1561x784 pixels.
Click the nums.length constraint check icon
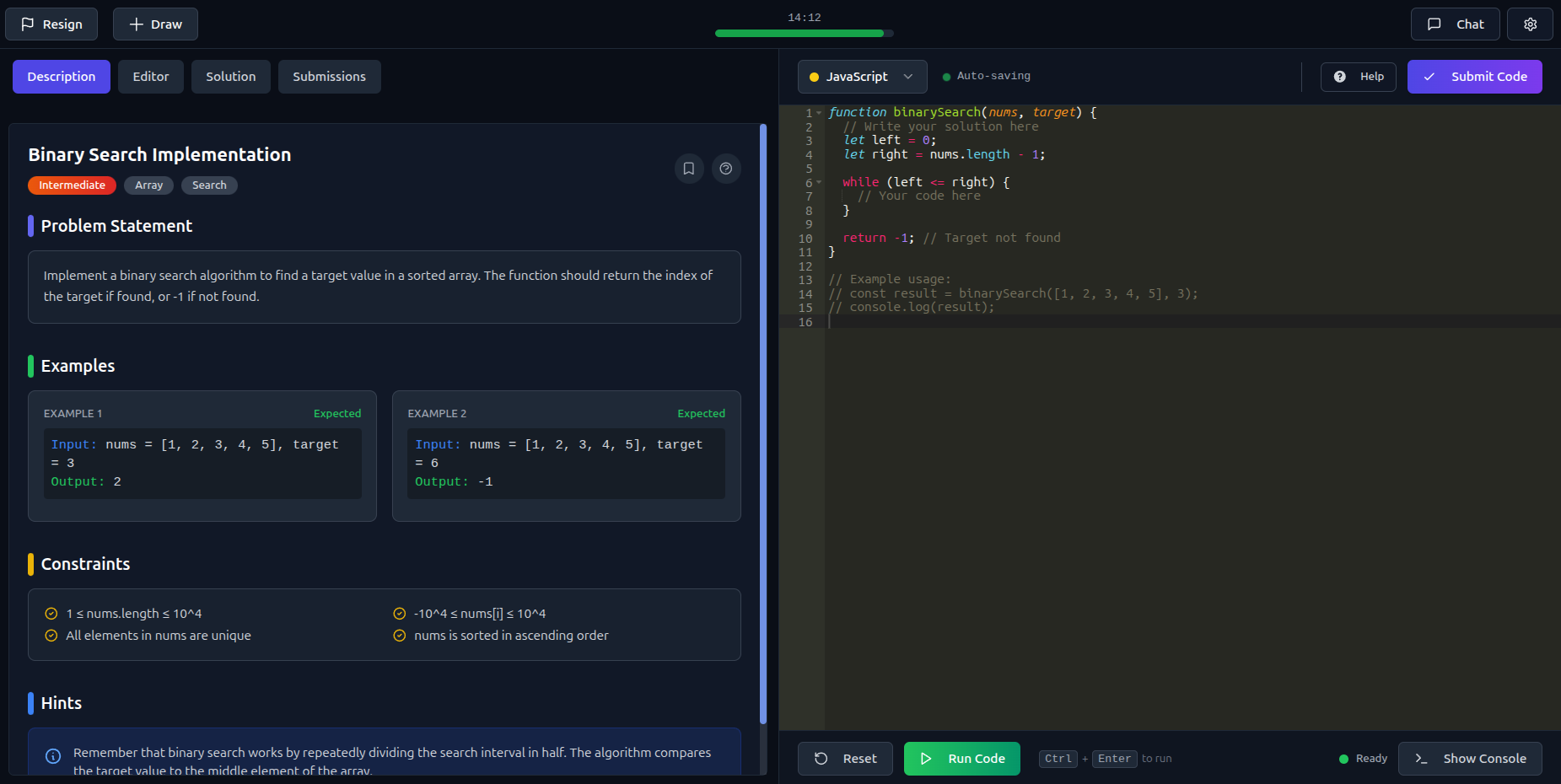point(51,614)
